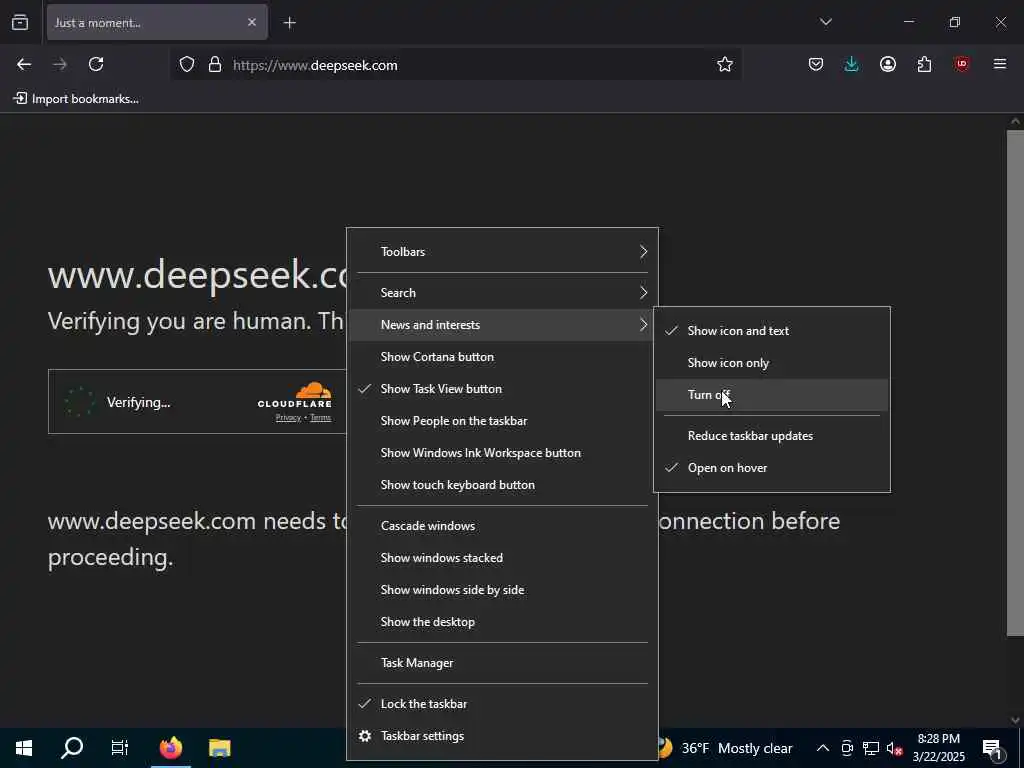Bookmark this page with star icon
1024x768 pixels.
(724, 64)
